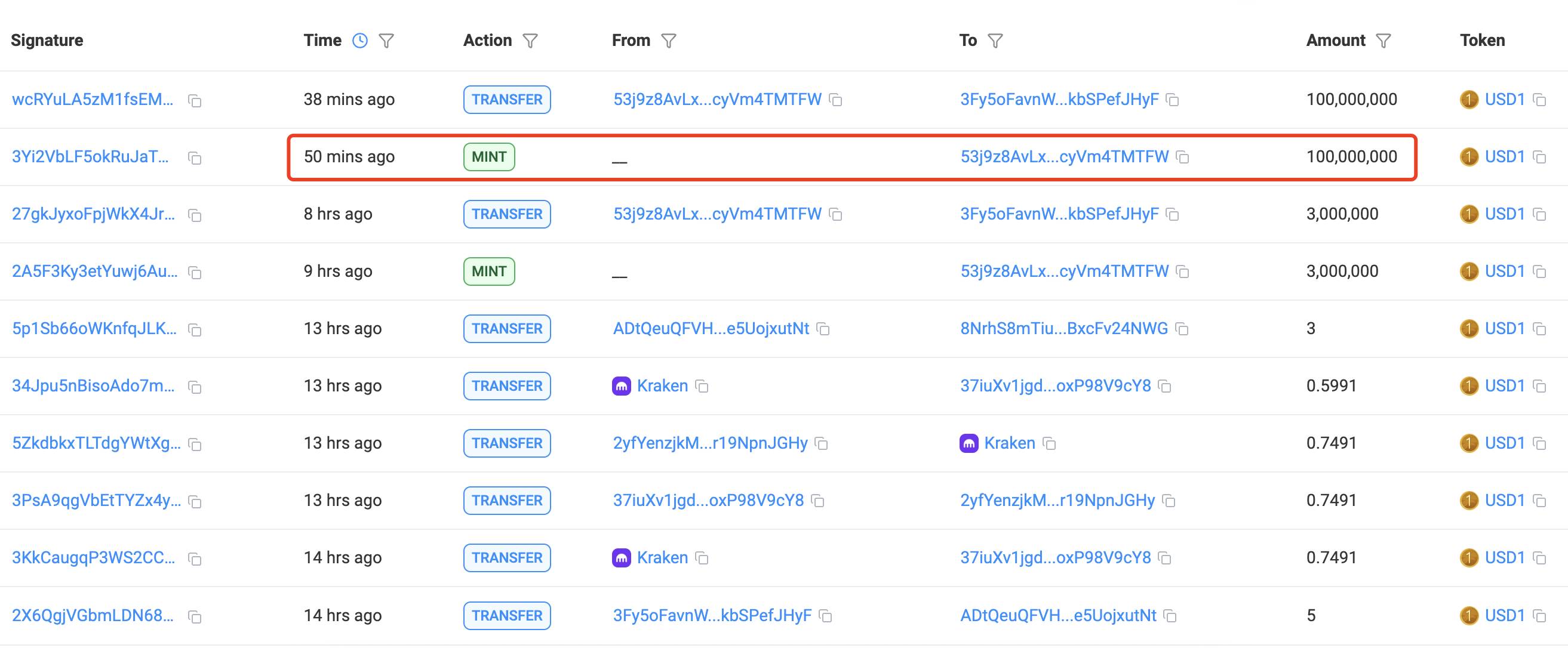
Task: Open To address 2yfYenzjkM...r19NpnJGHy
Action: 1057,500
